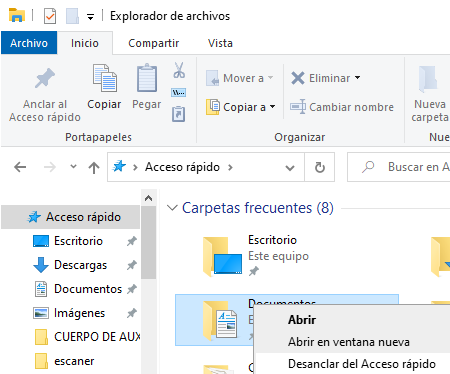The height and width of the screenshot is (374, 450).
Task: Click the Eliminar red X icon
Action: point(298,78)
